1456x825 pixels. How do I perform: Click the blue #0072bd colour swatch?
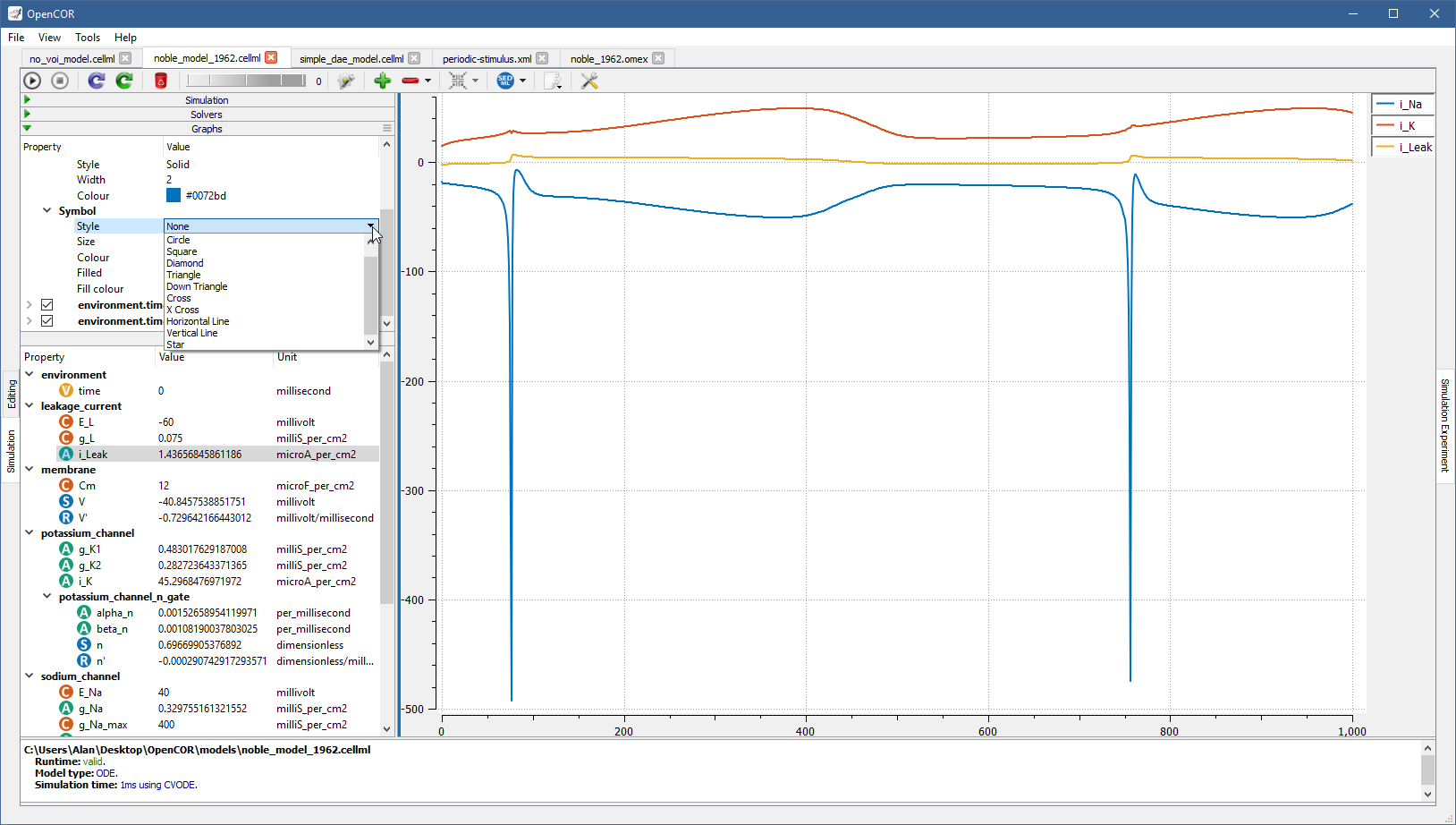(174, 196)
